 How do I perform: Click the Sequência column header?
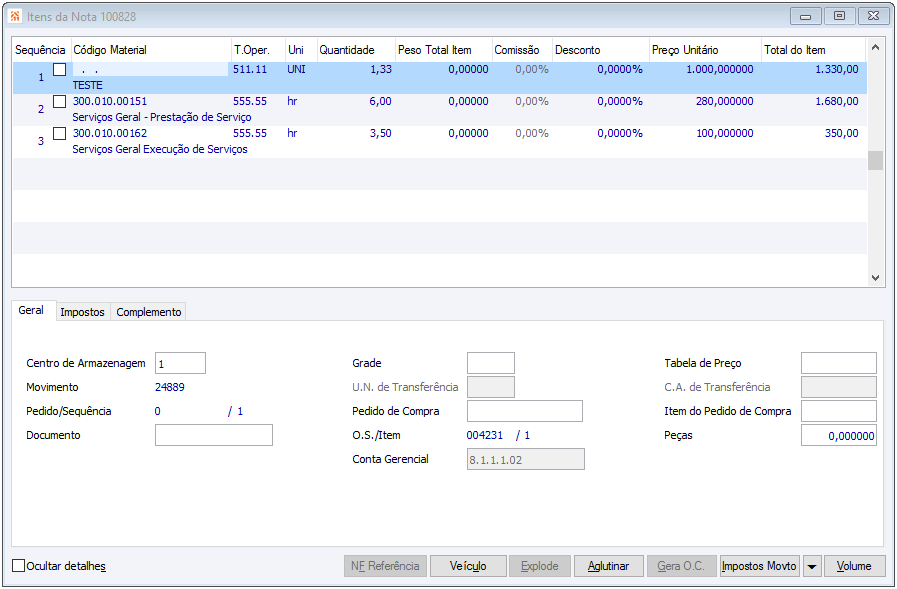tap(41, 50)
